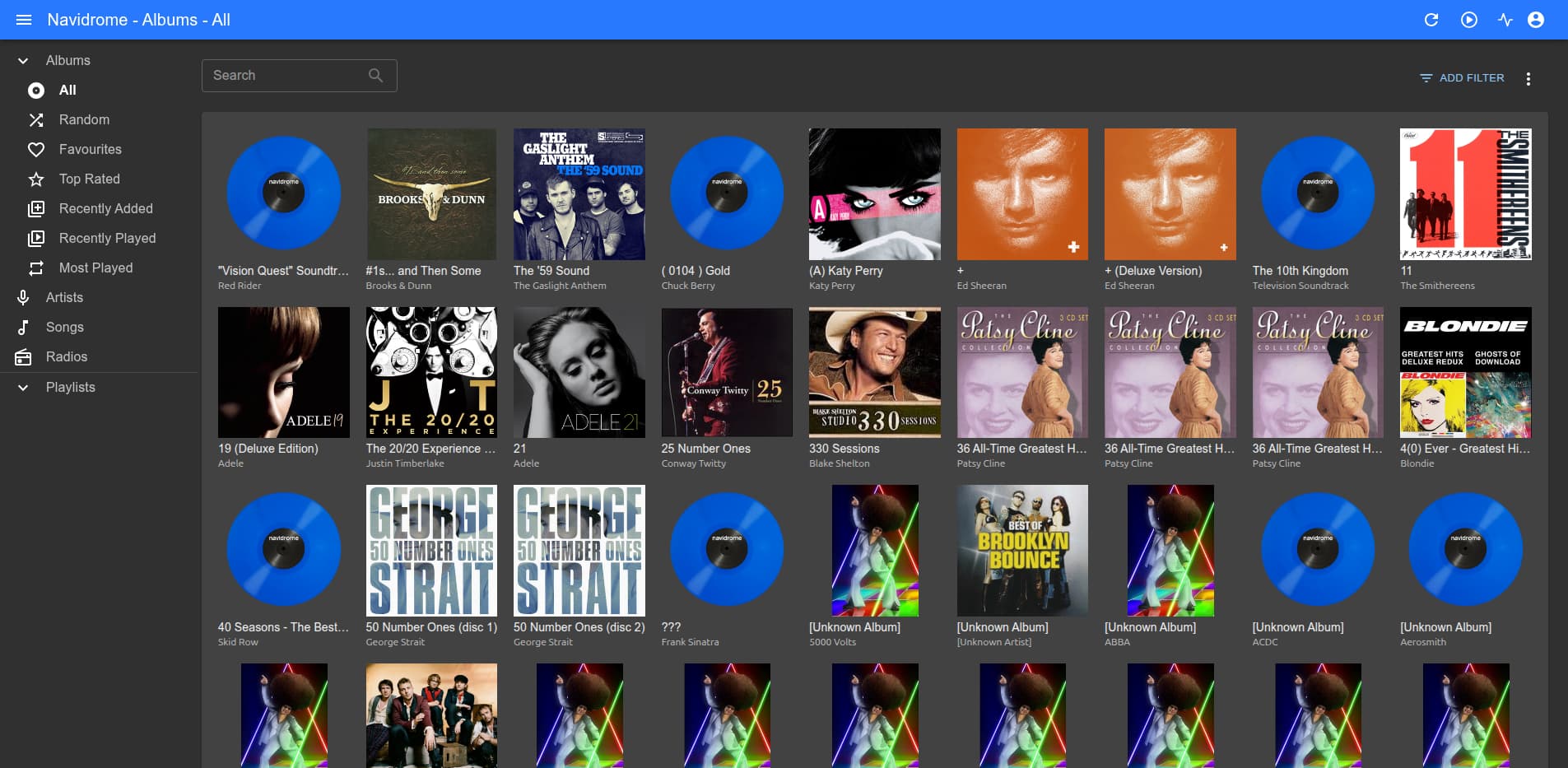
Task: Click the ADD FILTER button
Action: 1462,78
